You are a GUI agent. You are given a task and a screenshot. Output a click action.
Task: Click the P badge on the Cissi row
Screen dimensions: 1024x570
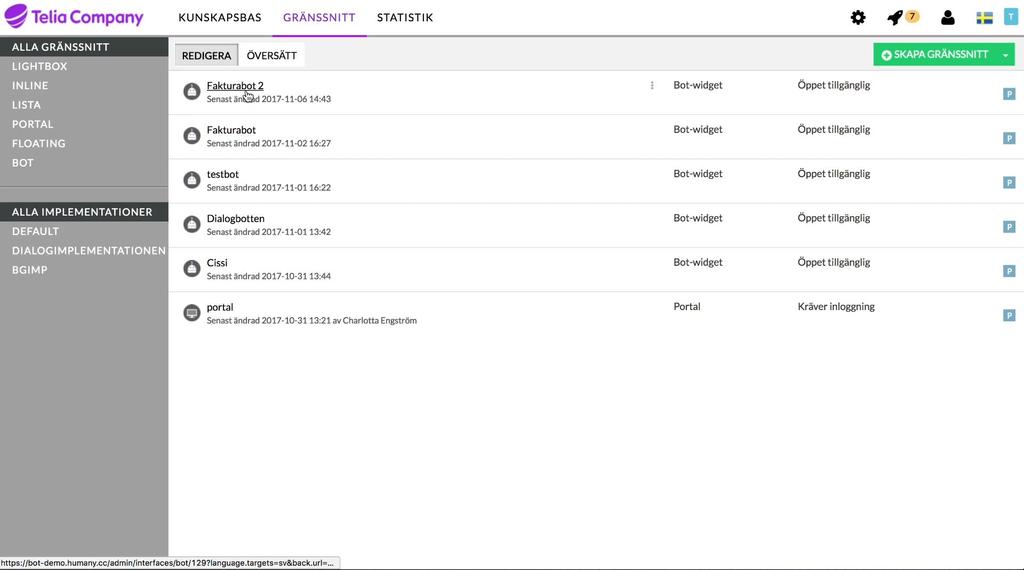[1009, 271]
